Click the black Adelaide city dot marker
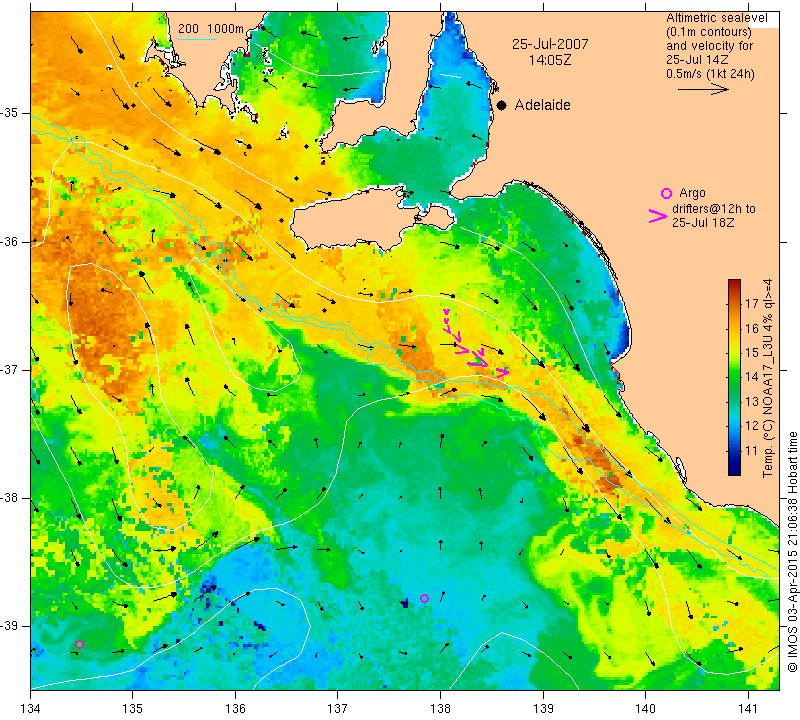 (x=502, y=105)
